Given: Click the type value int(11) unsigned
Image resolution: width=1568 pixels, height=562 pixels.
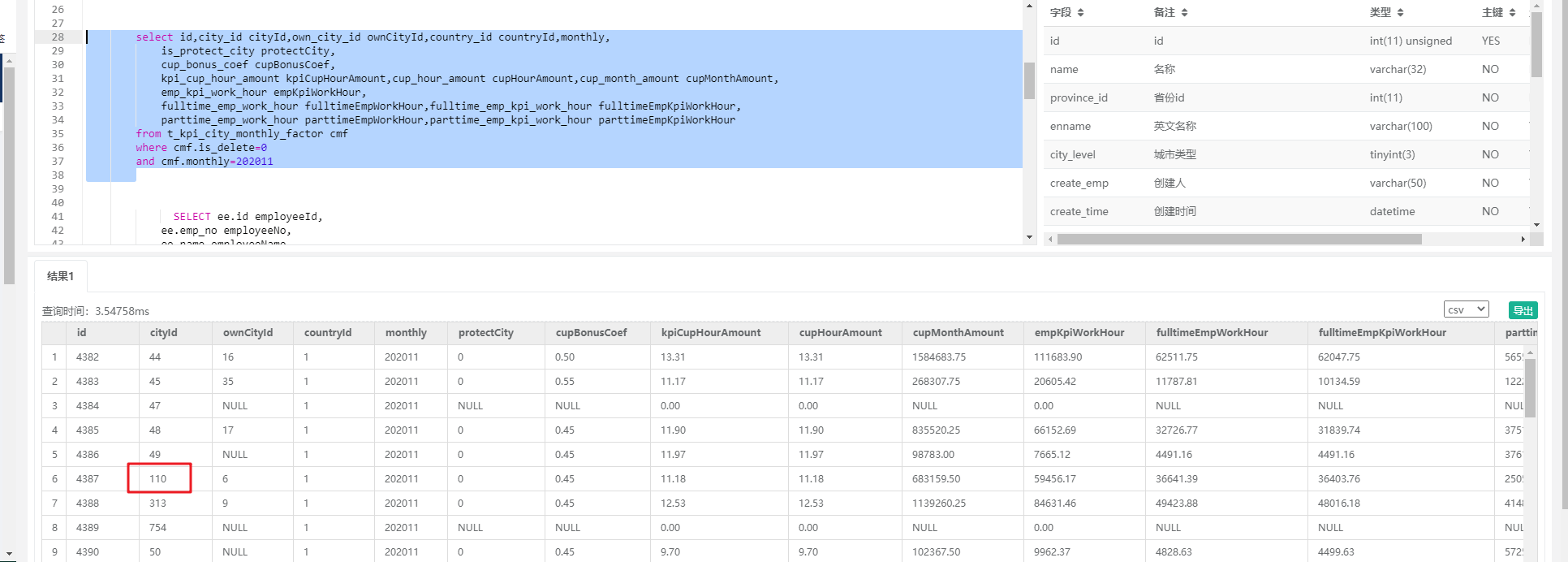Looking at the screenshot, I should coord(1411,41).
